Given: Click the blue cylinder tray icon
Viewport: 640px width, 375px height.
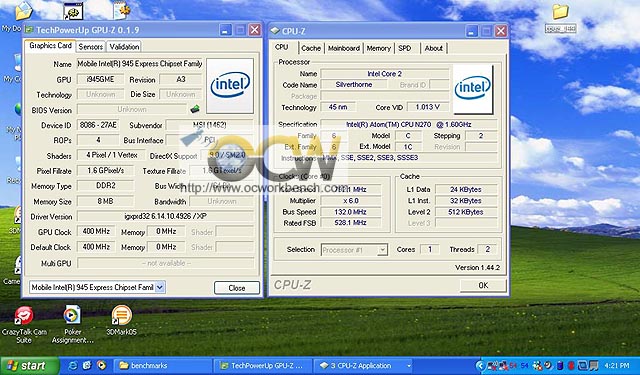Looking at the screenshot, I should point(560,366).
